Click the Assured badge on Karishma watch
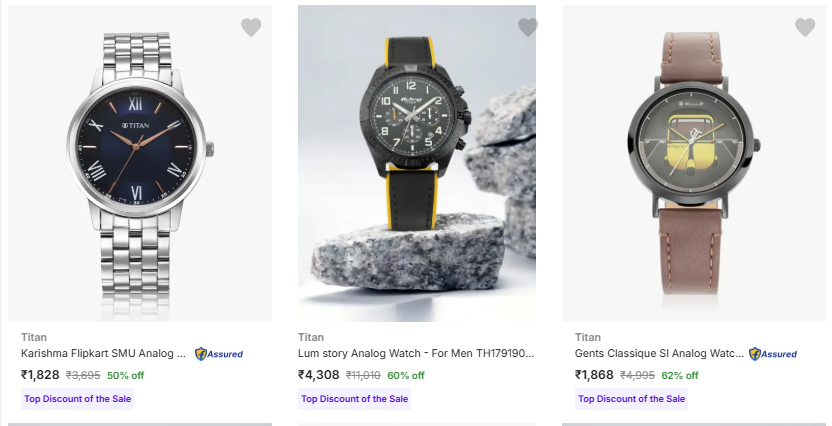Viewport: 832px width, 426px height. coord(219,354)
